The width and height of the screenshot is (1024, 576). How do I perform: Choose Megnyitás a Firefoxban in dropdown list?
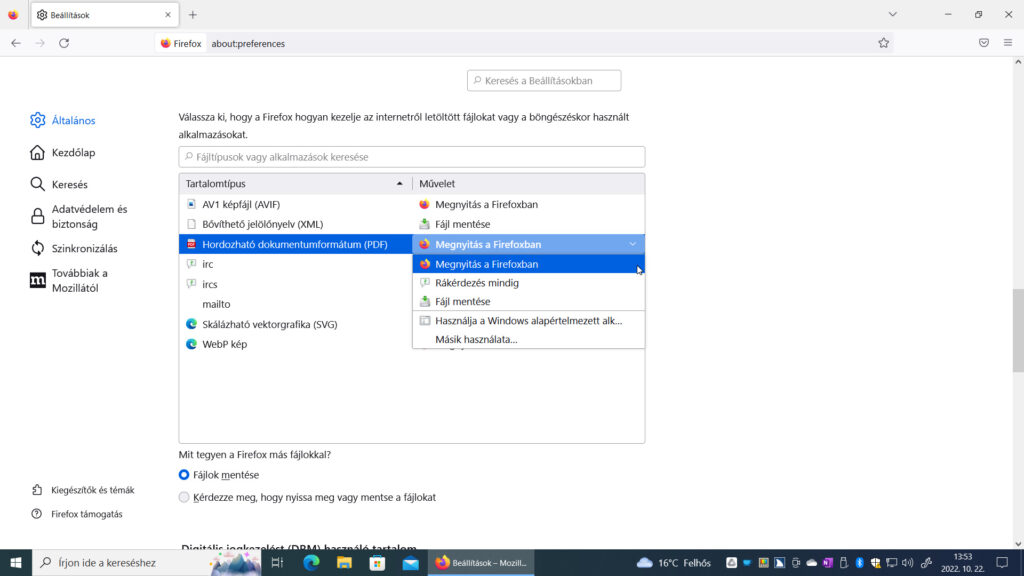click(x=528, y=264)
